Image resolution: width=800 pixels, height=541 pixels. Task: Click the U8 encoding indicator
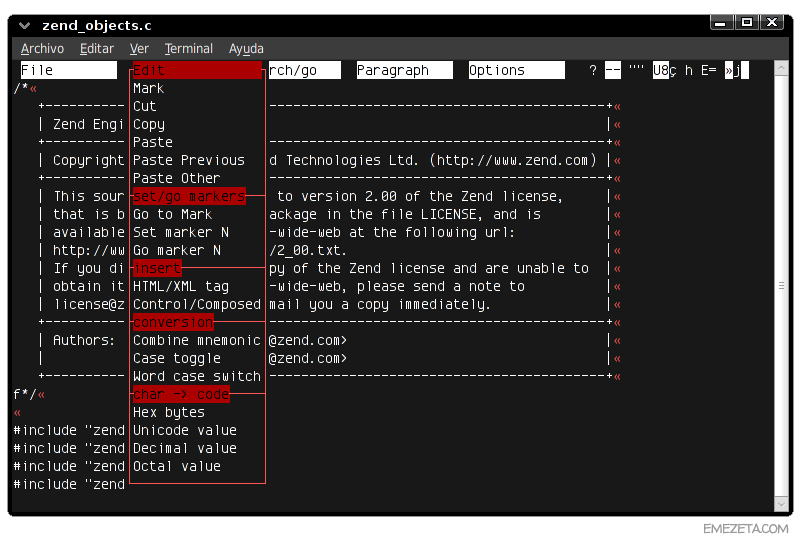[x=661, y=70]
